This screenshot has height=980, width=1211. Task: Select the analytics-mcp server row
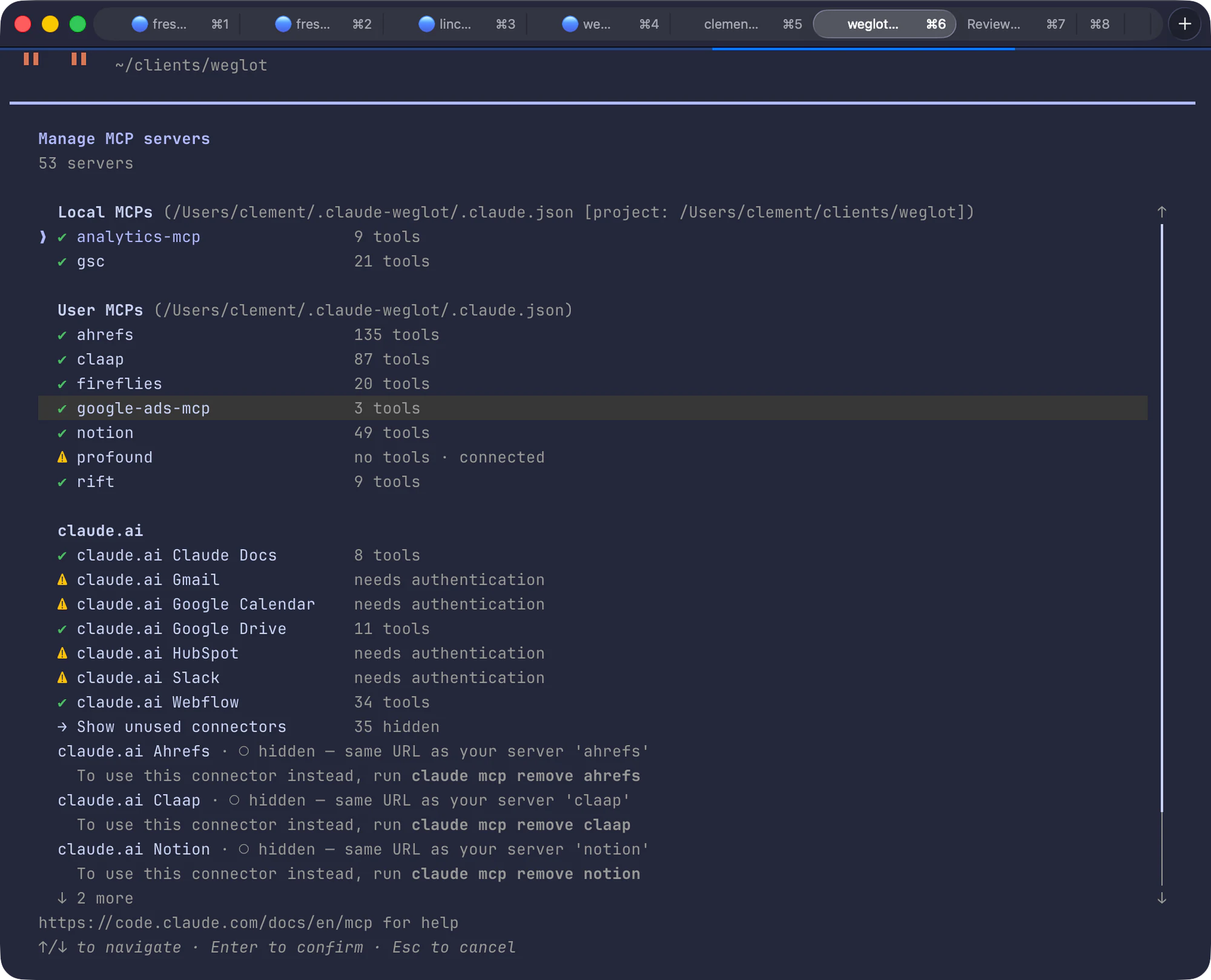coord(592,237)
